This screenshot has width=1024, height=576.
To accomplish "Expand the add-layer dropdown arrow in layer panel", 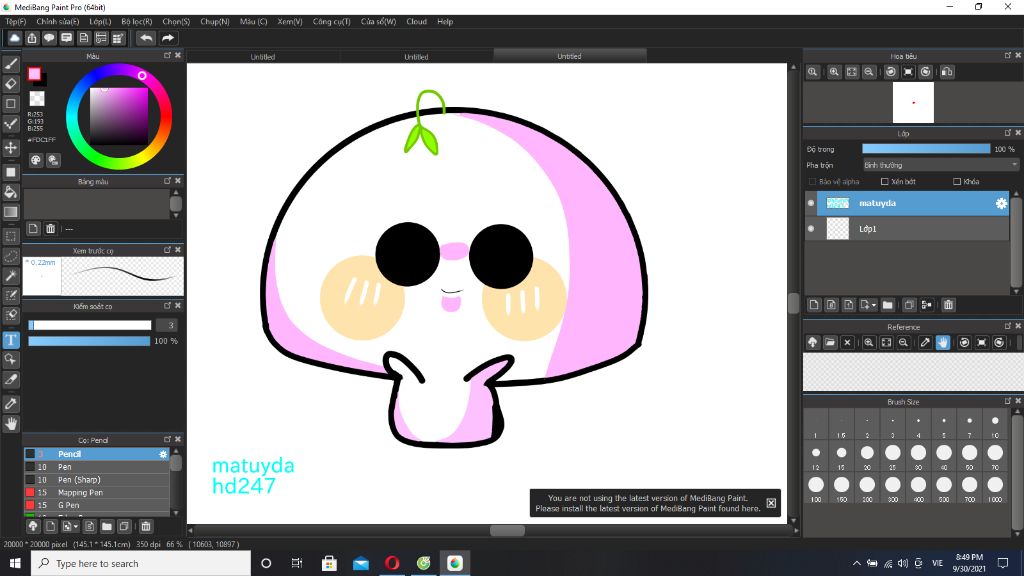I will pyautogui.click(x=874, y=305).
